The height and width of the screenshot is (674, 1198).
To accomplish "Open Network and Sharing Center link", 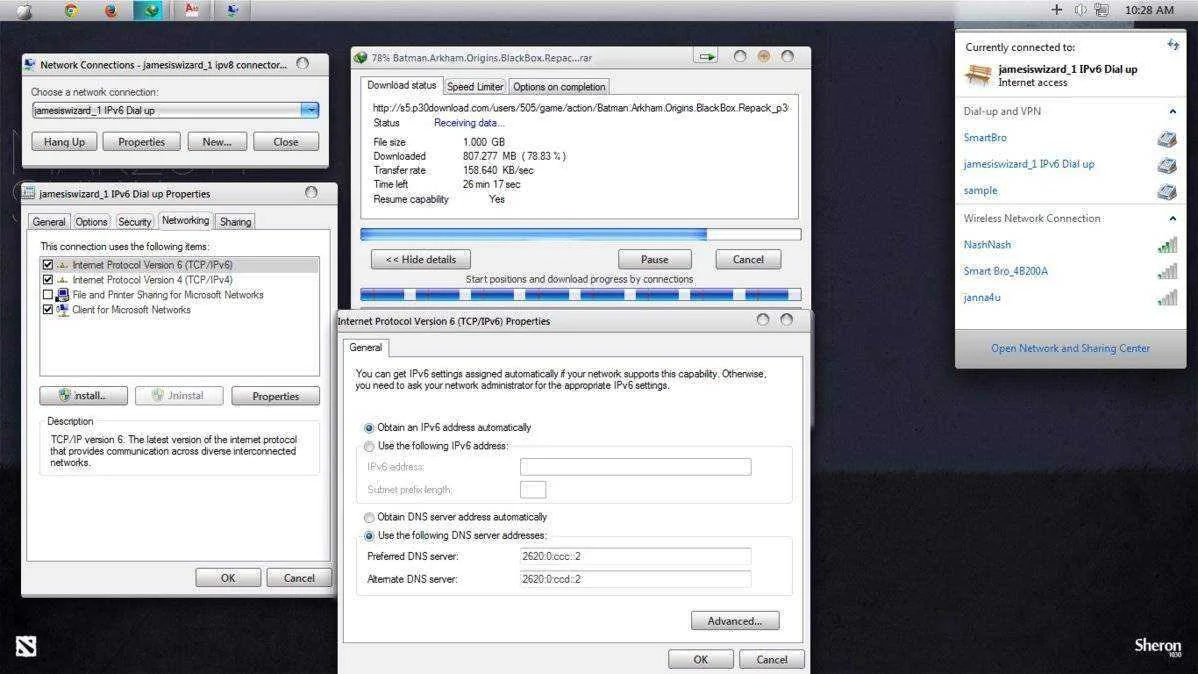I will click(x=1070, y=348).
